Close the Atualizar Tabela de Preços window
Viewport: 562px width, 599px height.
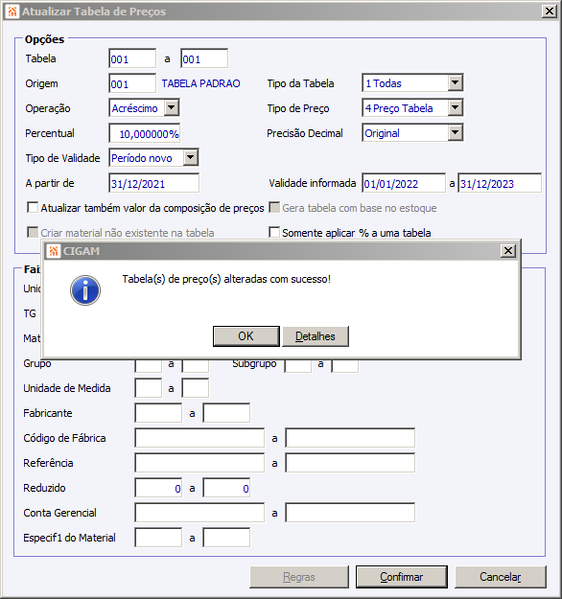(549, 11)
